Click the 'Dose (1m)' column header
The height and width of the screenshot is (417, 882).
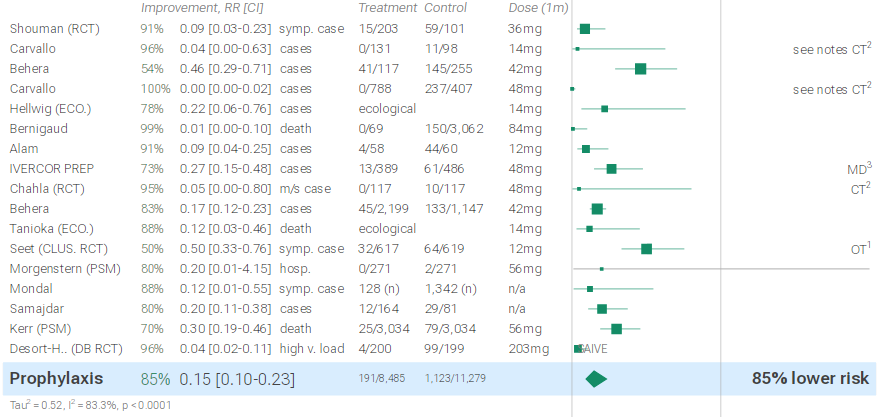click(538, 8)
